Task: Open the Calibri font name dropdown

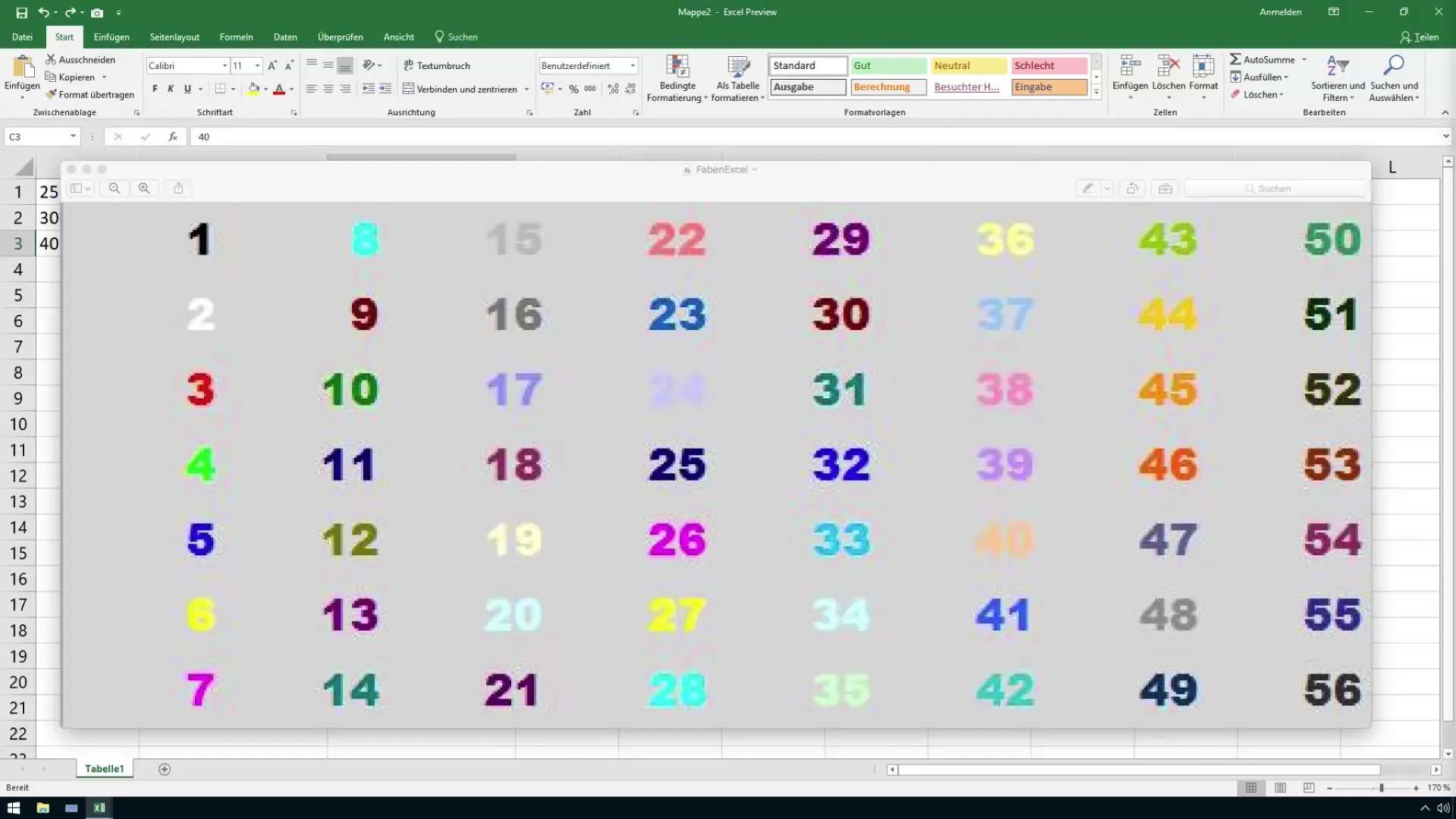Action: point(224,66)
